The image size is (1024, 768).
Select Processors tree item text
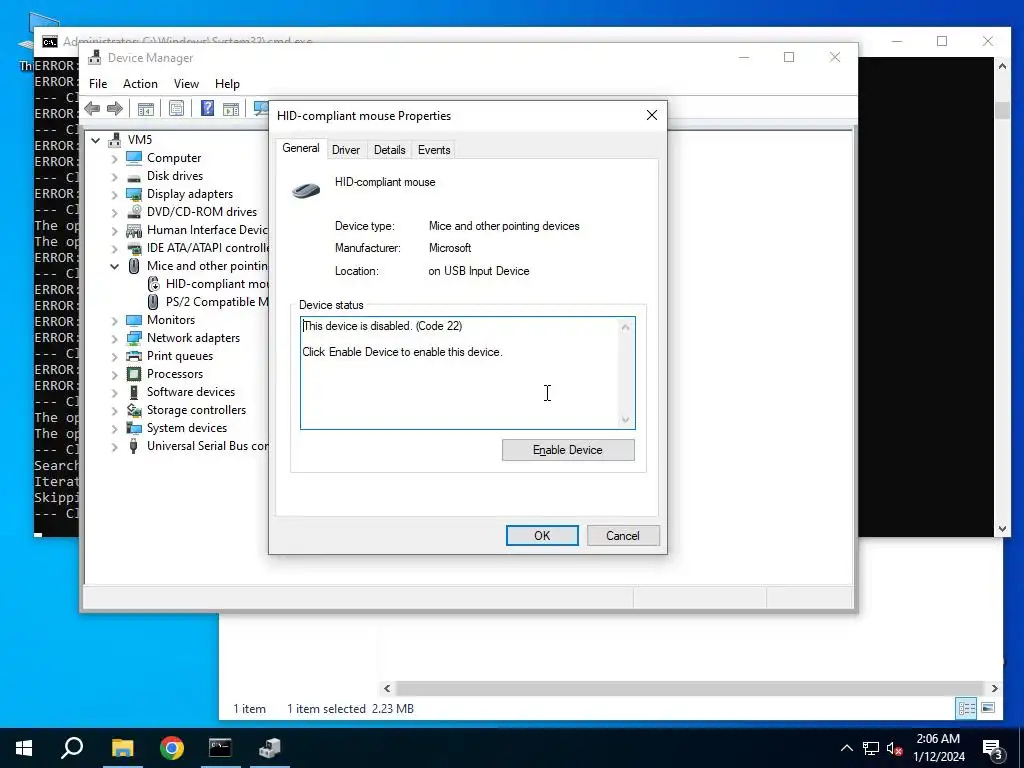point(174,374)
